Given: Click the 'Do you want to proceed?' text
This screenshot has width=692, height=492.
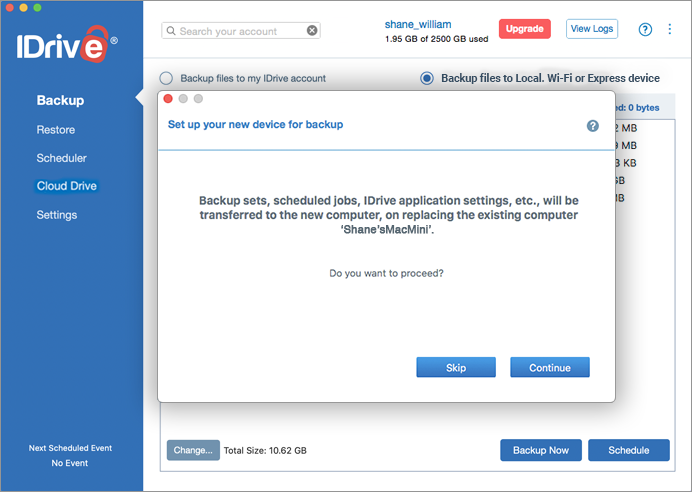Looking at the screenshot, I should [387, 274].
